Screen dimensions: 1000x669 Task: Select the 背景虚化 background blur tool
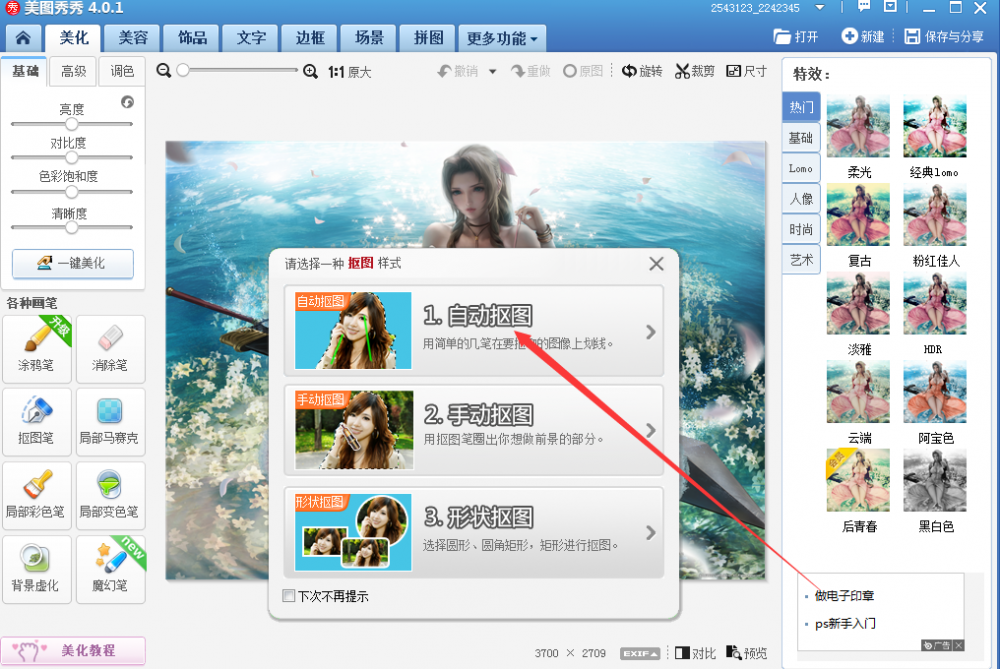[x=36, y=569]
